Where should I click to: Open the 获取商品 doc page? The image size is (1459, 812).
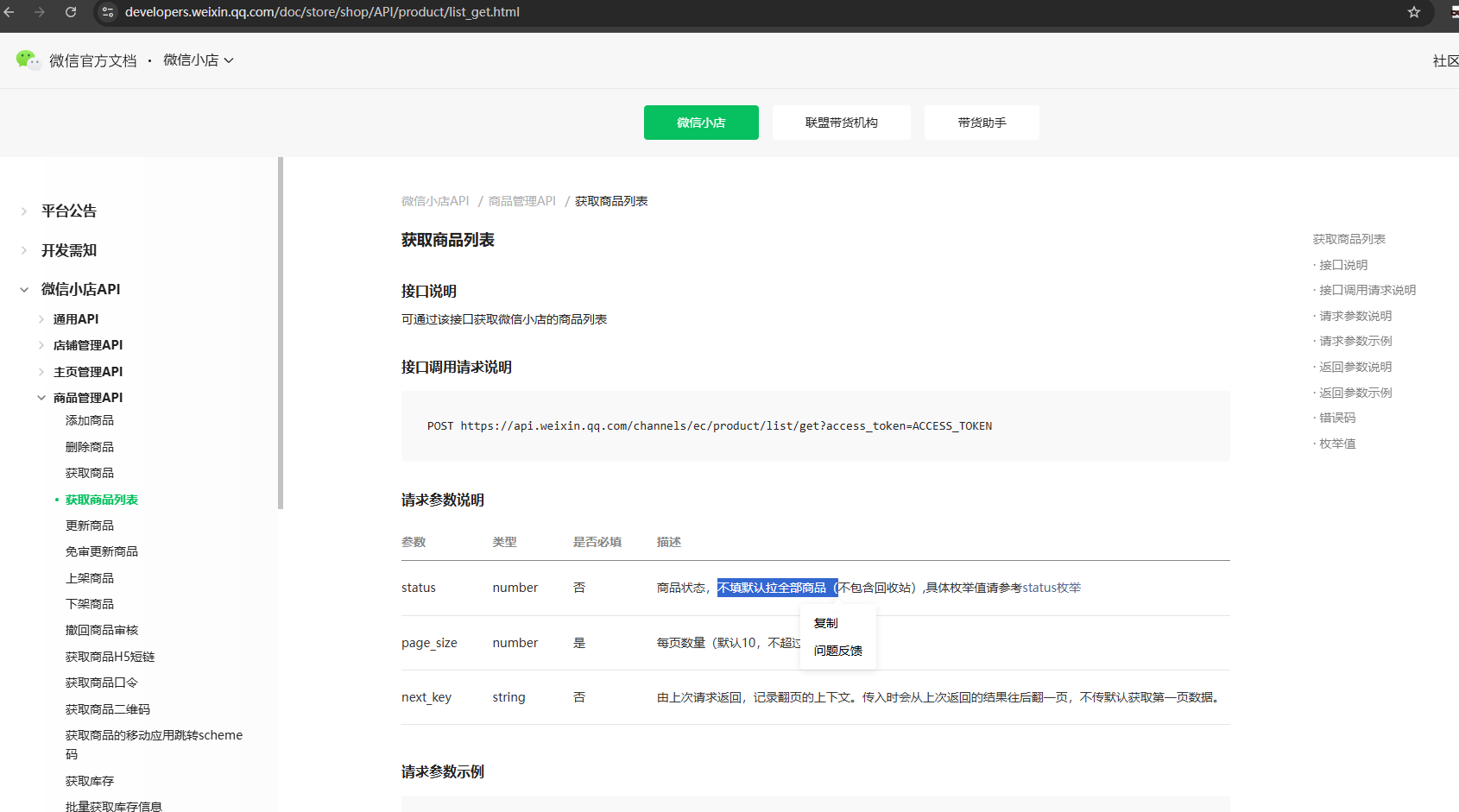click(90, 474)
